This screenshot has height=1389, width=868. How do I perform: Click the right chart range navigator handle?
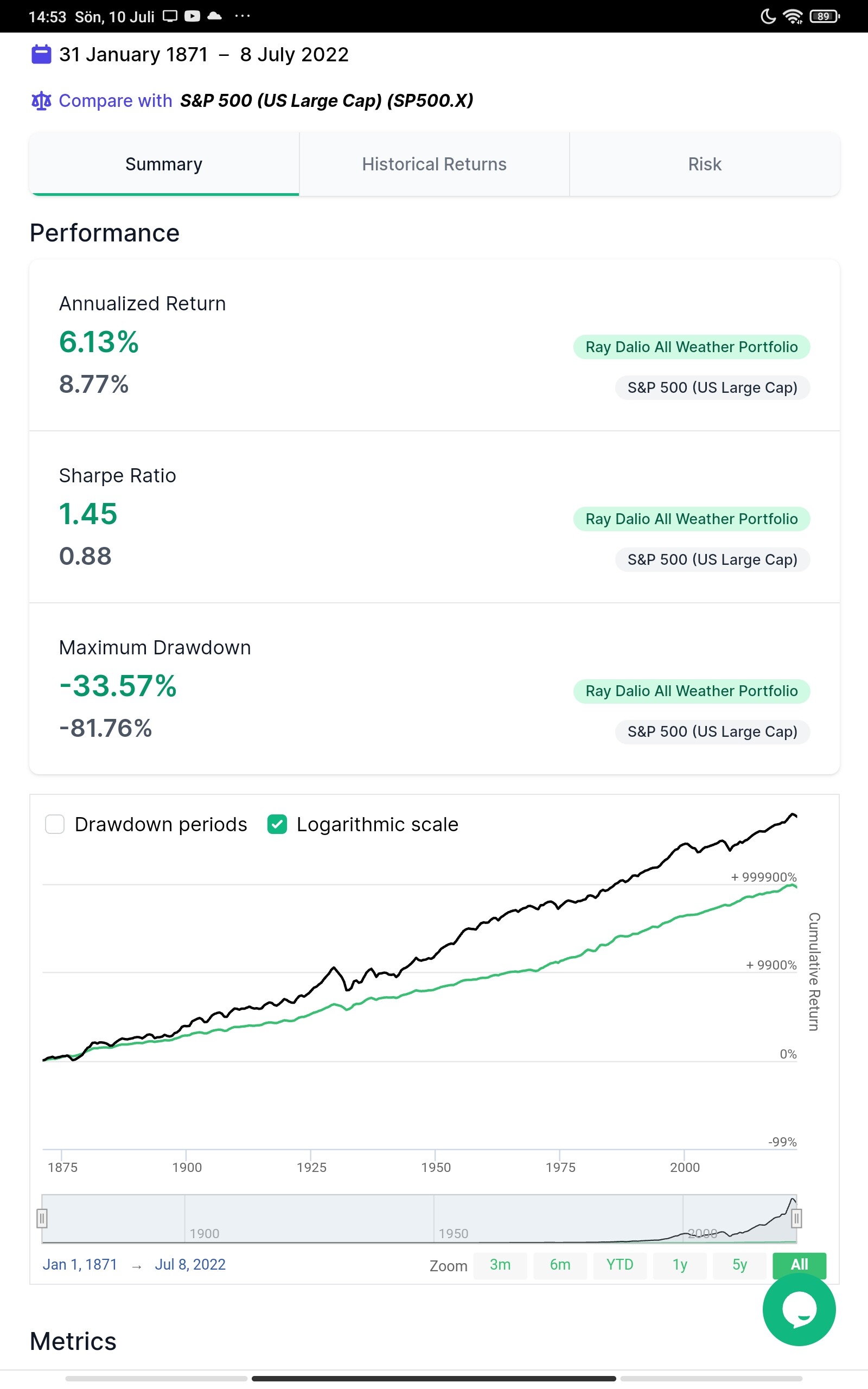coord(796,1218)
